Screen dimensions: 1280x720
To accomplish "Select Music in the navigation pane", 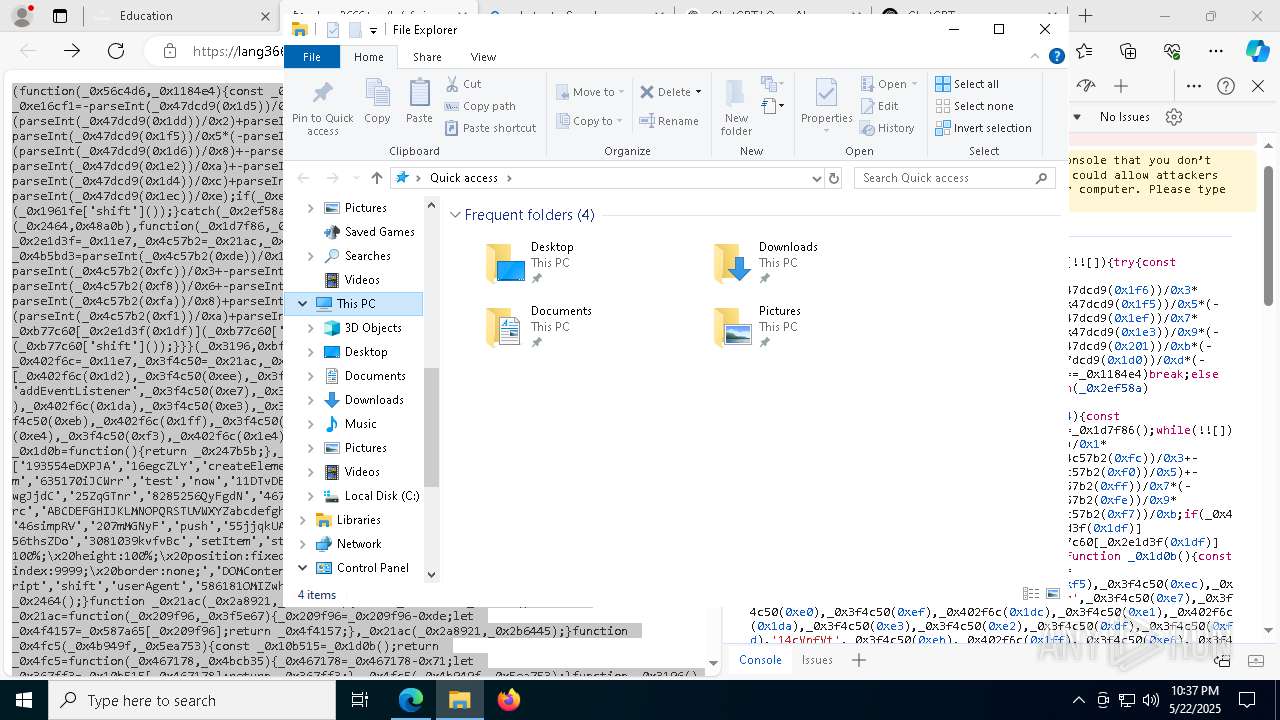I will (360, 424).
